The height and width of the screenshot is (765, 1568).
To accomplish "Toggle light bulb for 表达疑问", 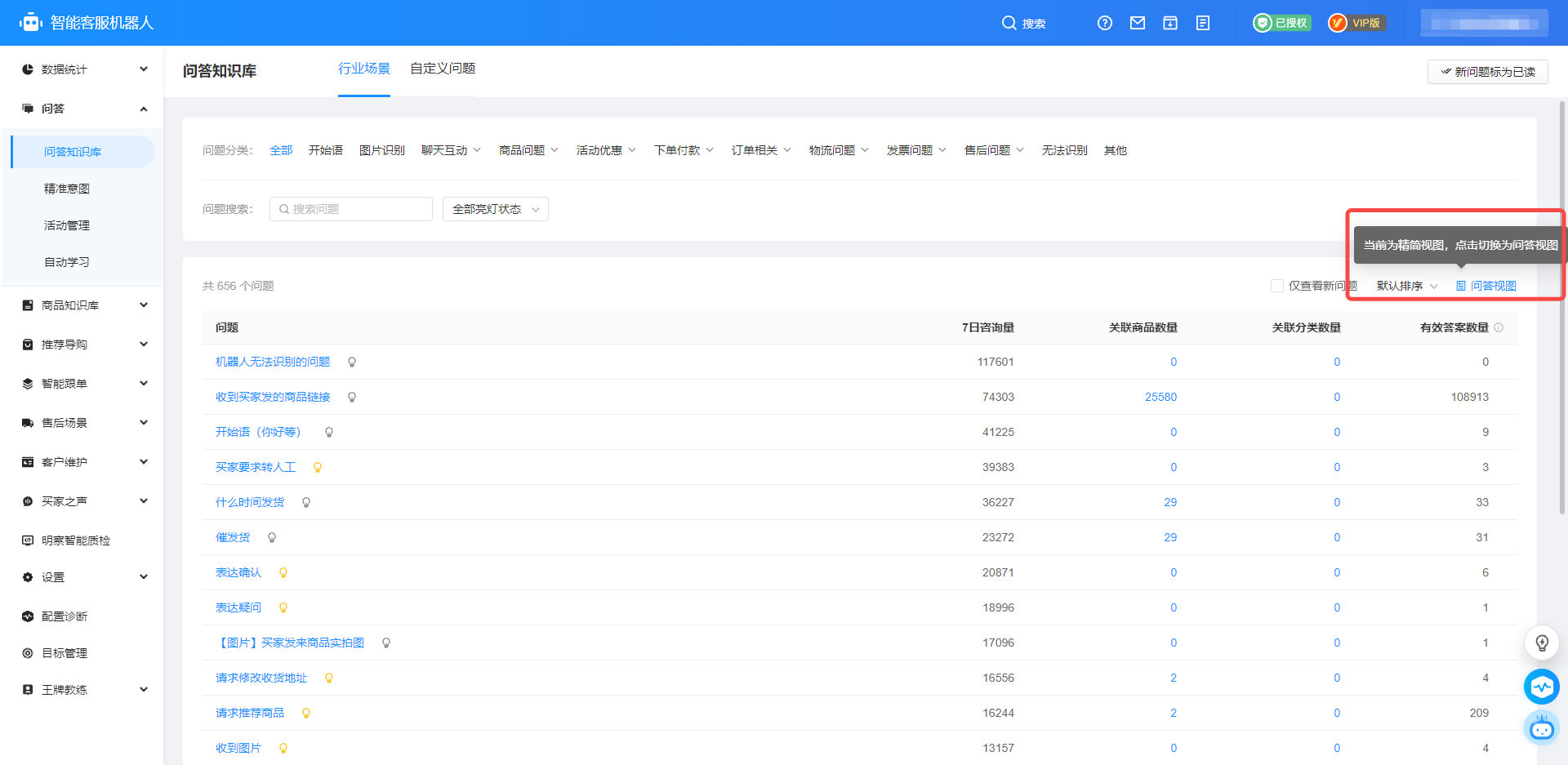I will (x=283, y=607).
